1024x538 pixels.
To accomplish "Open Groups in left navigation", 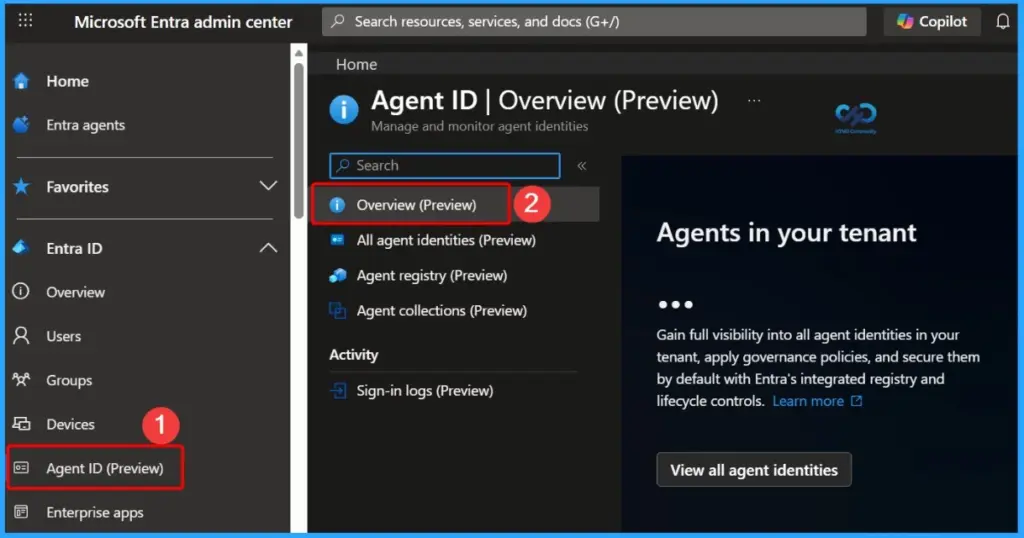I will tap(69, 380).
